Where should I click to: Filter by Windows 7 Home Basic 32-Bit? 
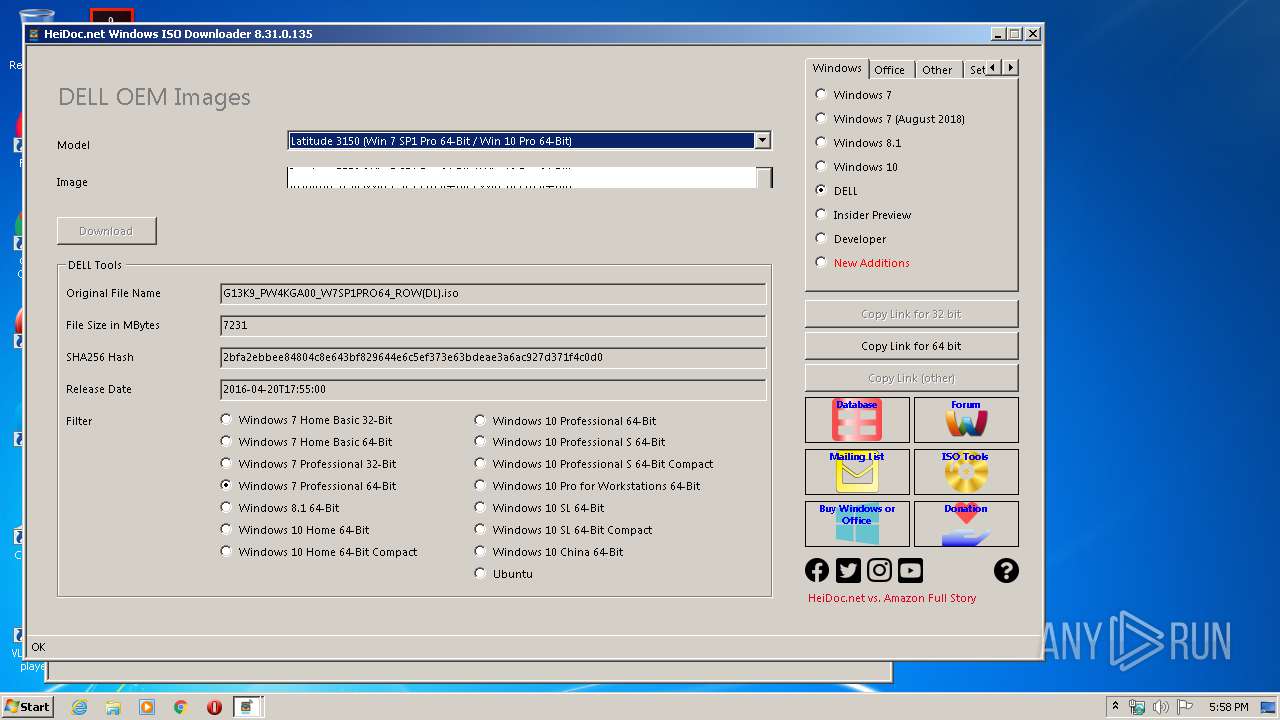(x=226, y=420)
